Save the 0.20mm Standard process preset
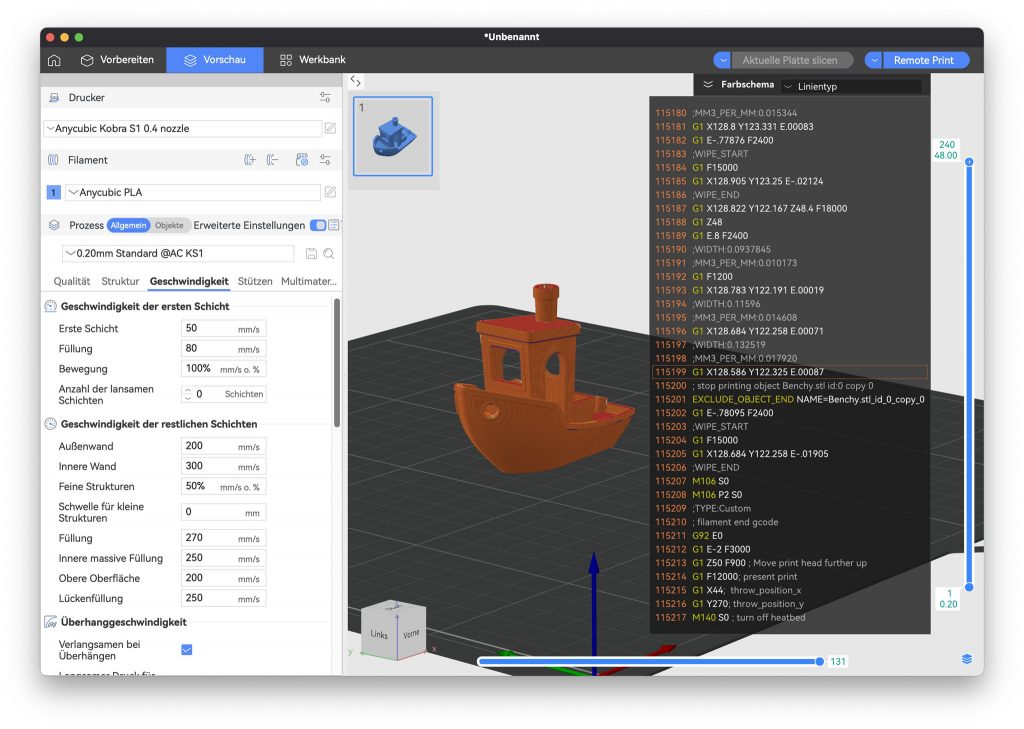This screenshot has height=729, width=1024. pyautogui.click(x=311, y=254)
